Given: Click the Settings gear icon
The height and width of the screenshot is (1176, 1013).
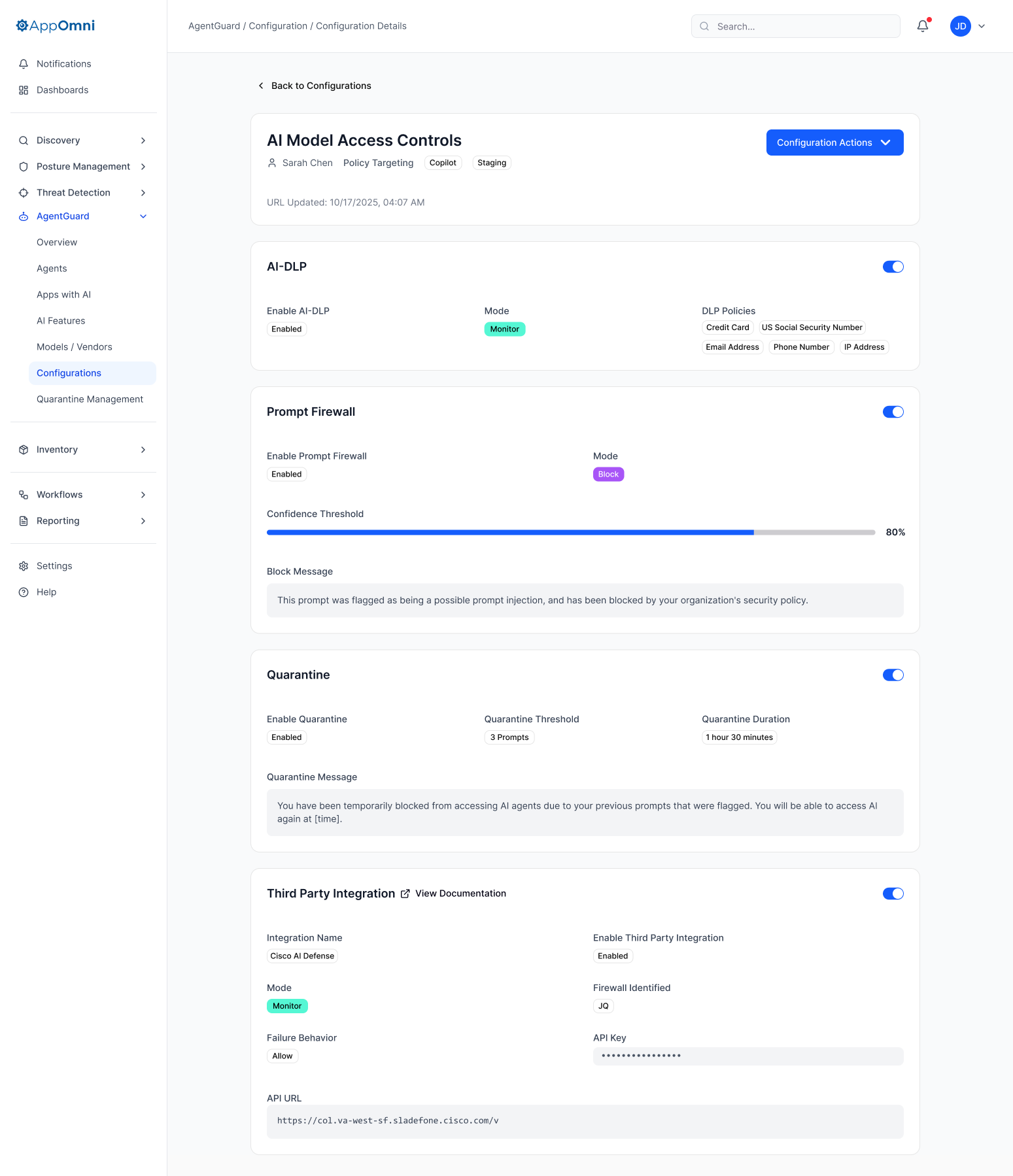Looking at the screenshot, I should click(x=24, y=565).
